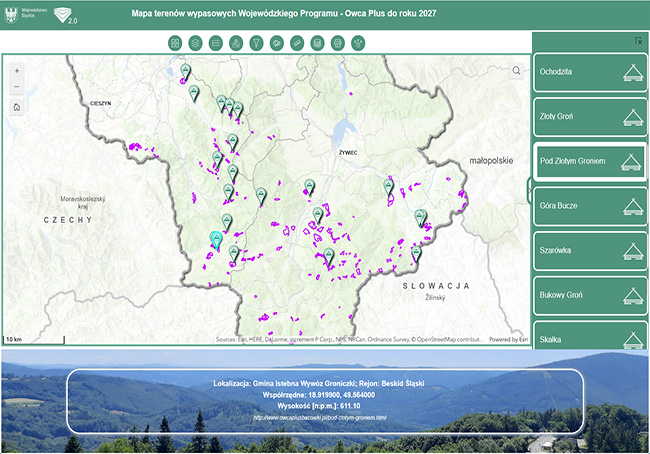Viewport: 650px width, 454px height.
Task: Click the SŁOWACJA country label
Action: [436, 286]
